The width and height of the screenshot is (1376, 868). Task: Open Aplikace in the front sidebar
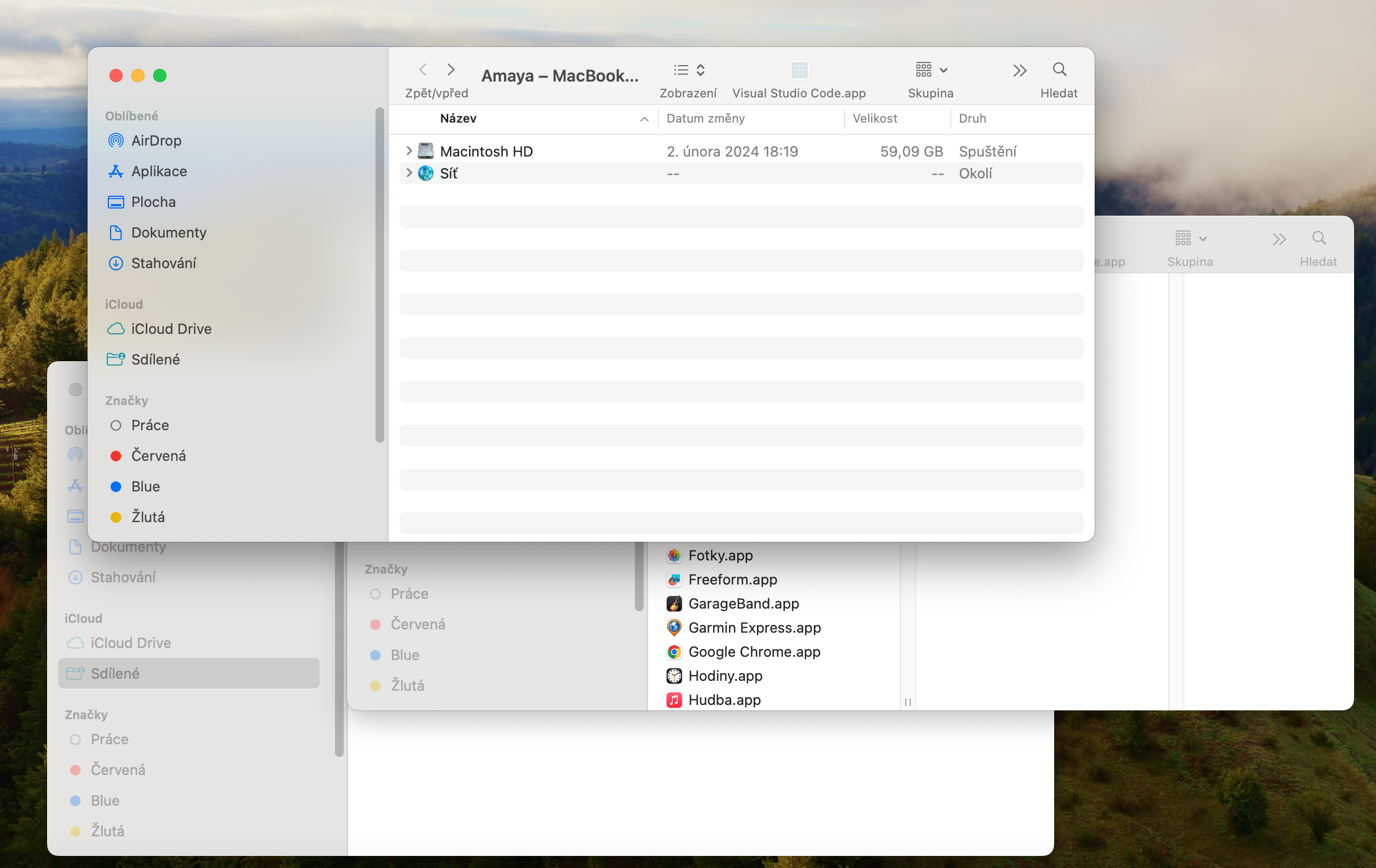pyautogui.click(x=158, y=171)
